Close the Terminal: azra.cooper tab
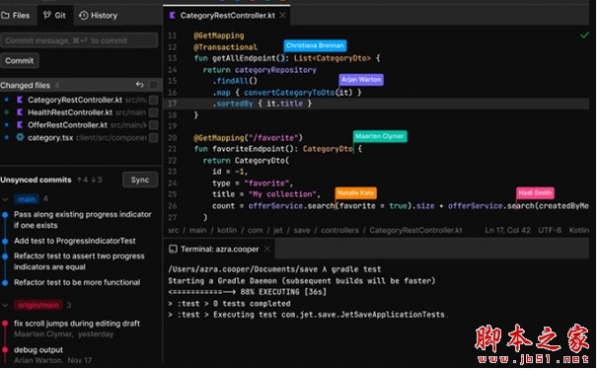This screenshot has width=600, height=370. pyautogui.click(x=267, y=249)
